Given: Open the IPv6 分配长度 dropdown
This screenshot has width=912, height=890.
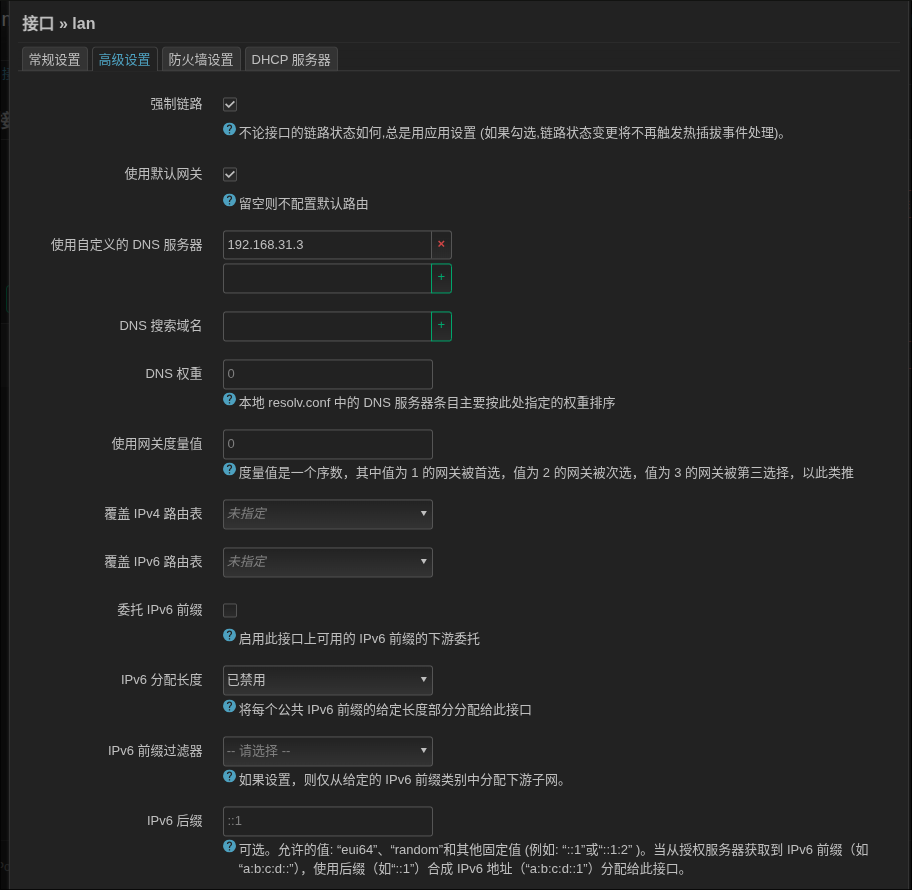Looking at the screenshot, I should pyautogui.click(x=327, y=680).
